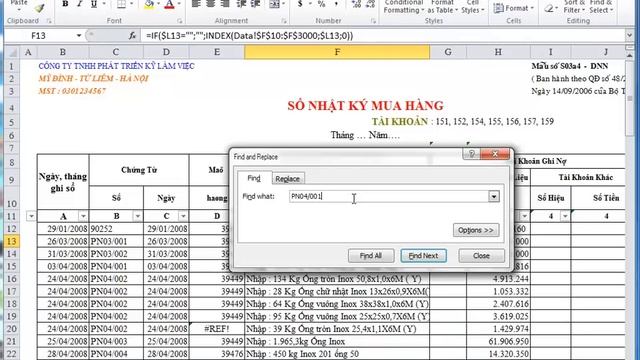Decrease decimal places
The width and height of the screenshot is (640, 360).
370,4
